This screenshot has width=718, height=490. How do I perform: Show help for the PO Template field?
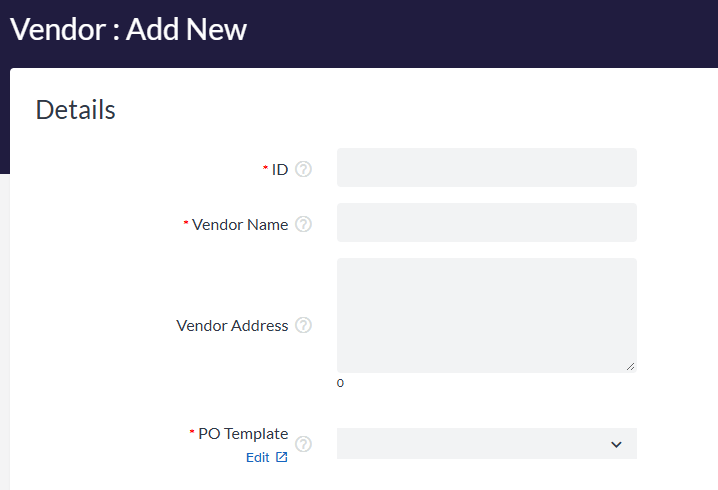303,444
